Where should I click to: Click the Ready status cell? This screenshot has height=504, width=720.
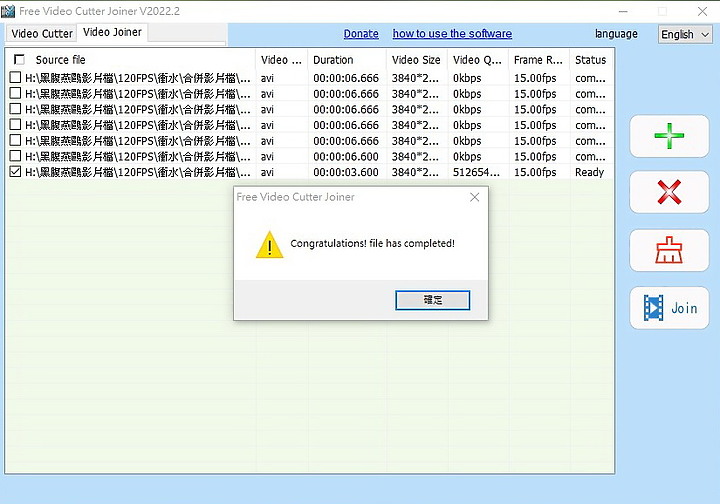pos(590,172)
